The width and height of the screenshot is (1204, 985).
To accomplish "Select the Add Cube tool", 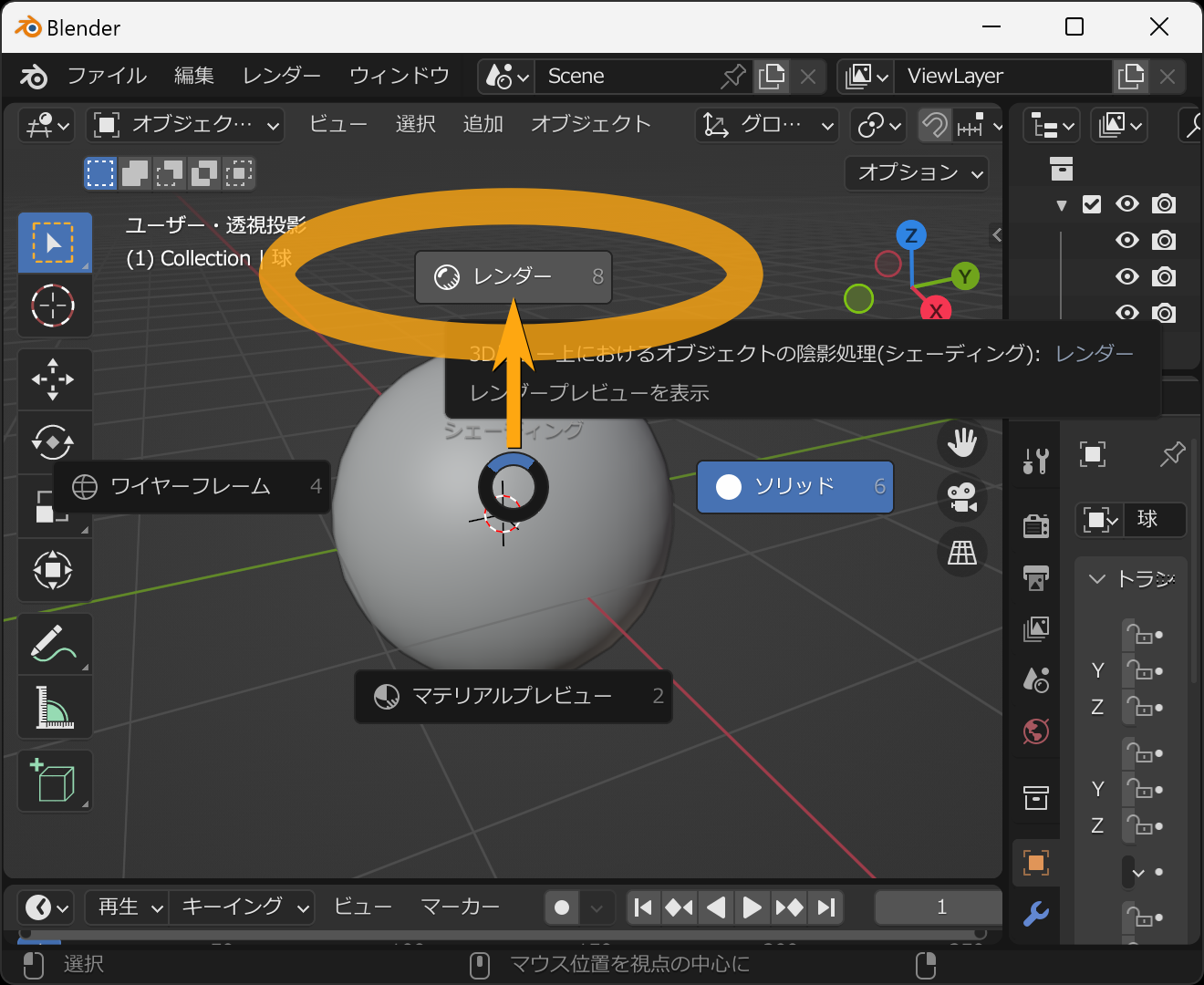I will (x=55, y=781).
